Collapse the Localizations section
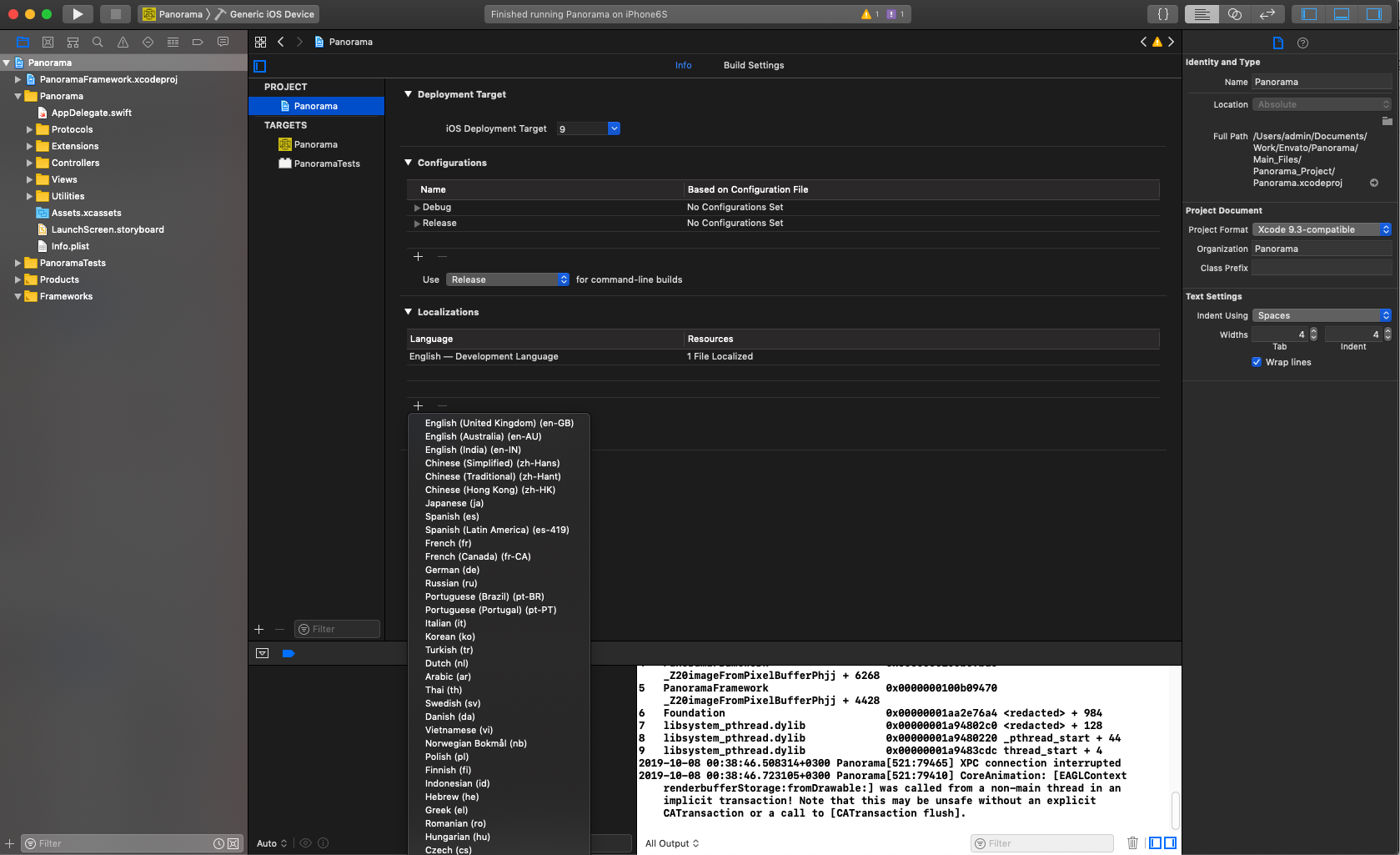The height and width of the screenshot is (855, 1400). tap(409, 312)
